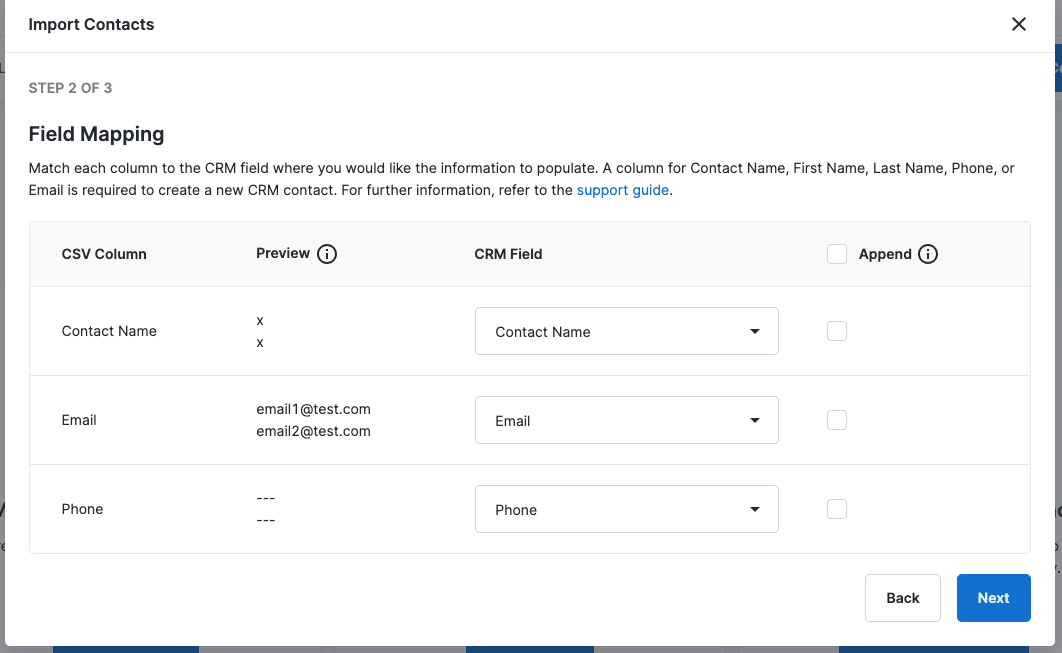Check the Append box for Email row

coord(837,420)
